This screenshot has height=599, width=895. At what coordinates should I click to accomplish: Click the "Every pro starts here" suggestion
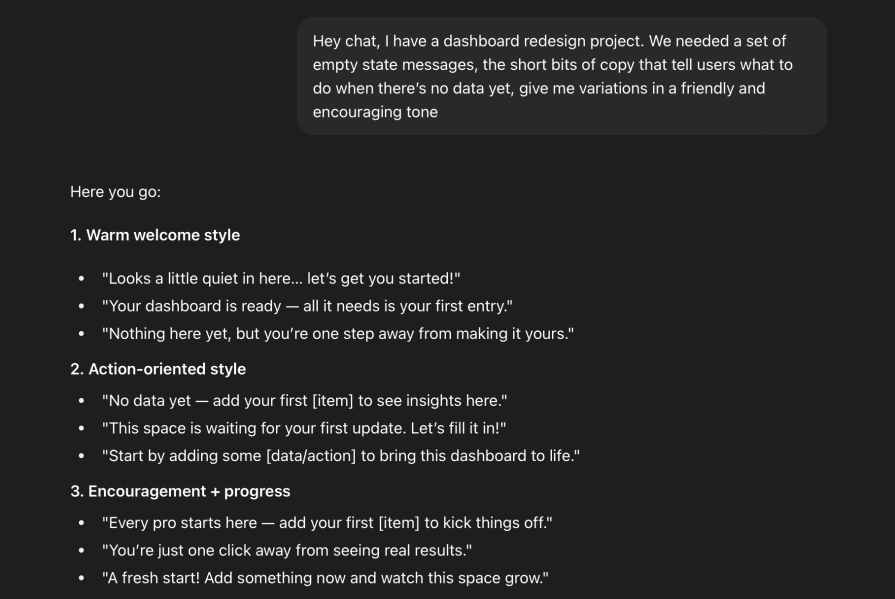(x=327, y=523)
